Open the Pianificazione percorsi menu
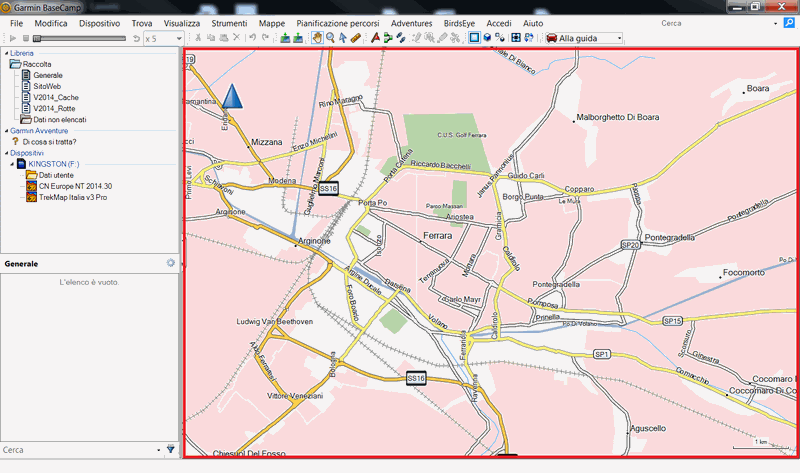 pos(338,23)
